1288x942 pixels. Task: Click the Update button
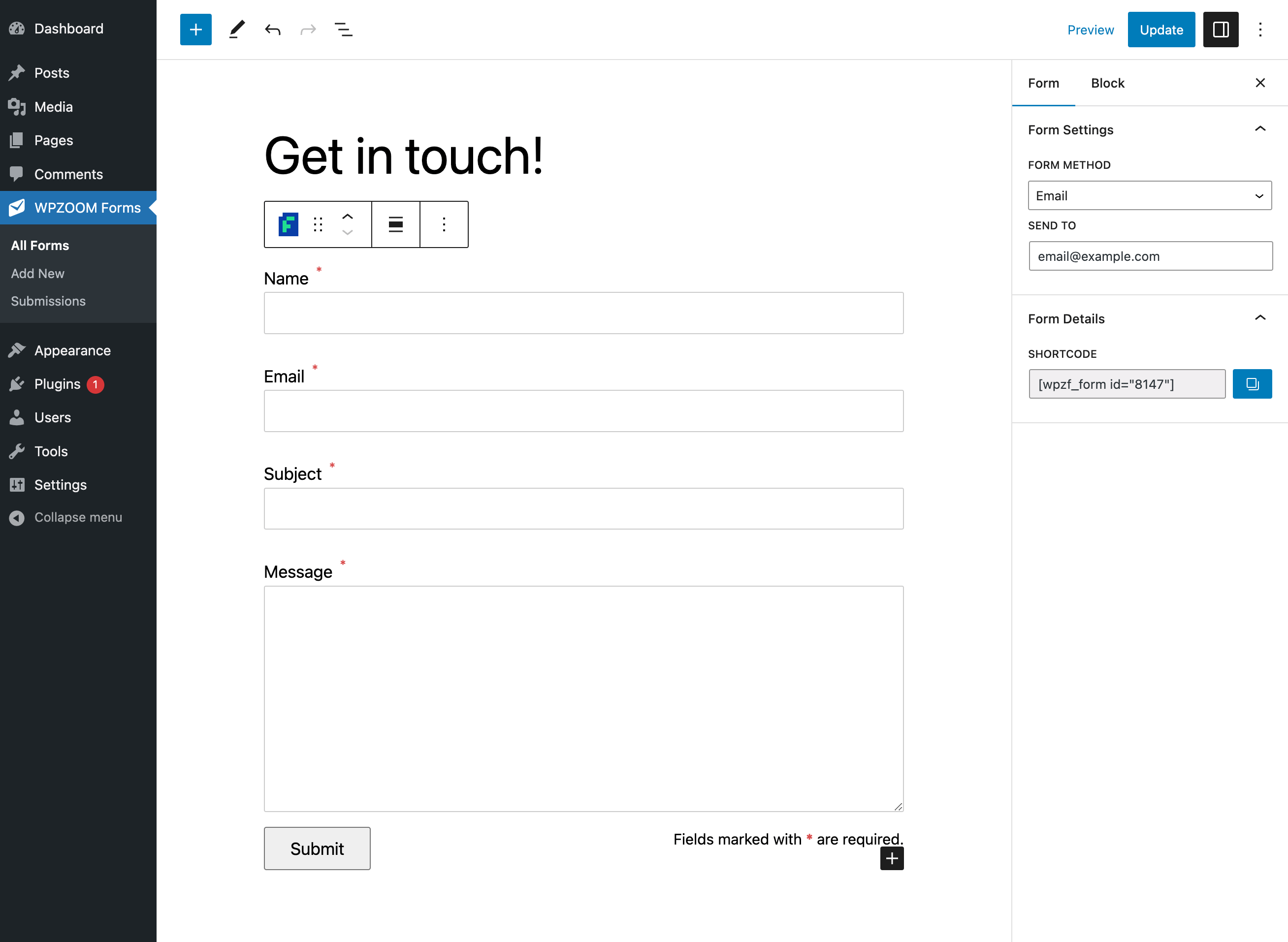(x=1161, y=30)
